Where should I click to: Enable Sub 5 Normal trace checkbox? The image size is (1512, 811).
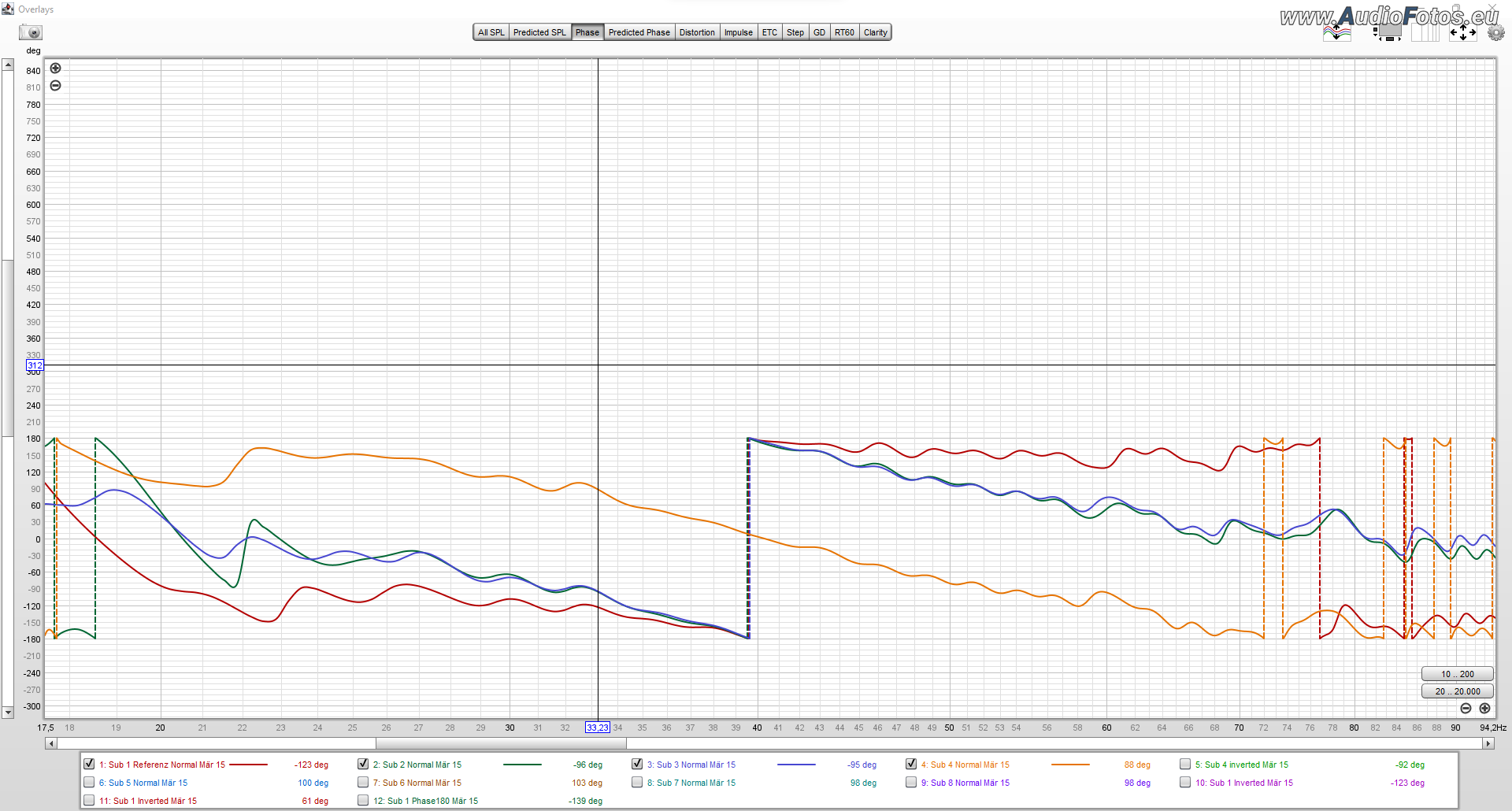pos(89,782)
